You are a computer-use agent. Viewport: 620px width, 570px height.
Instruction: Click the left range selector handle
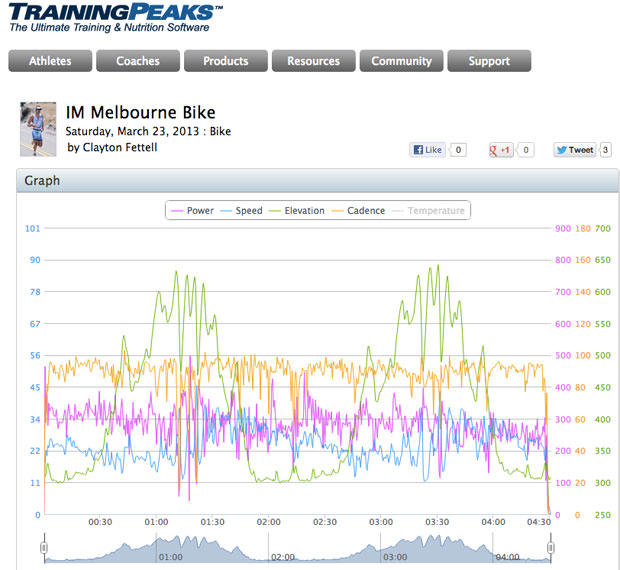point(44,548)
